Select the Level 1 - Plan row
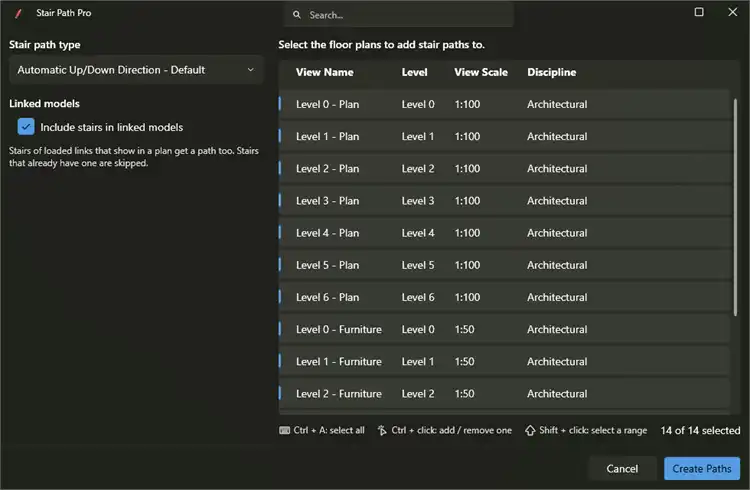The width and height of the screenshot is (750, 490). point(504,136)
